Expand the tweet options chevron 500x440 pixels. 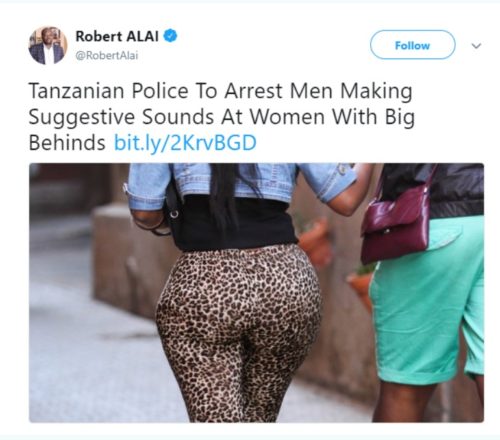tap(476, 46)
